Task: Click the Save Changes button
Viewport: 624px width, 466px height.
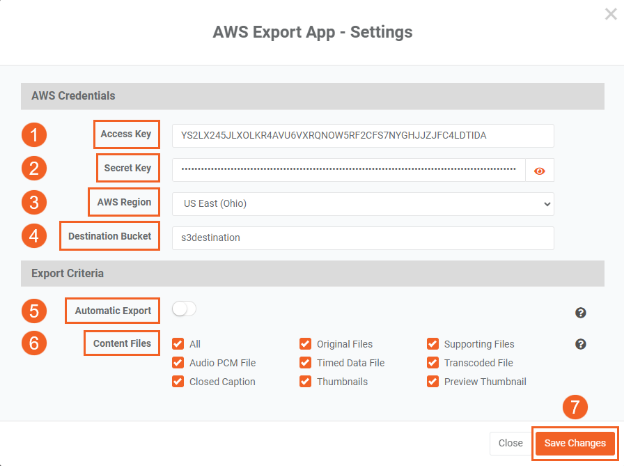Action: [x=574, y=443]
